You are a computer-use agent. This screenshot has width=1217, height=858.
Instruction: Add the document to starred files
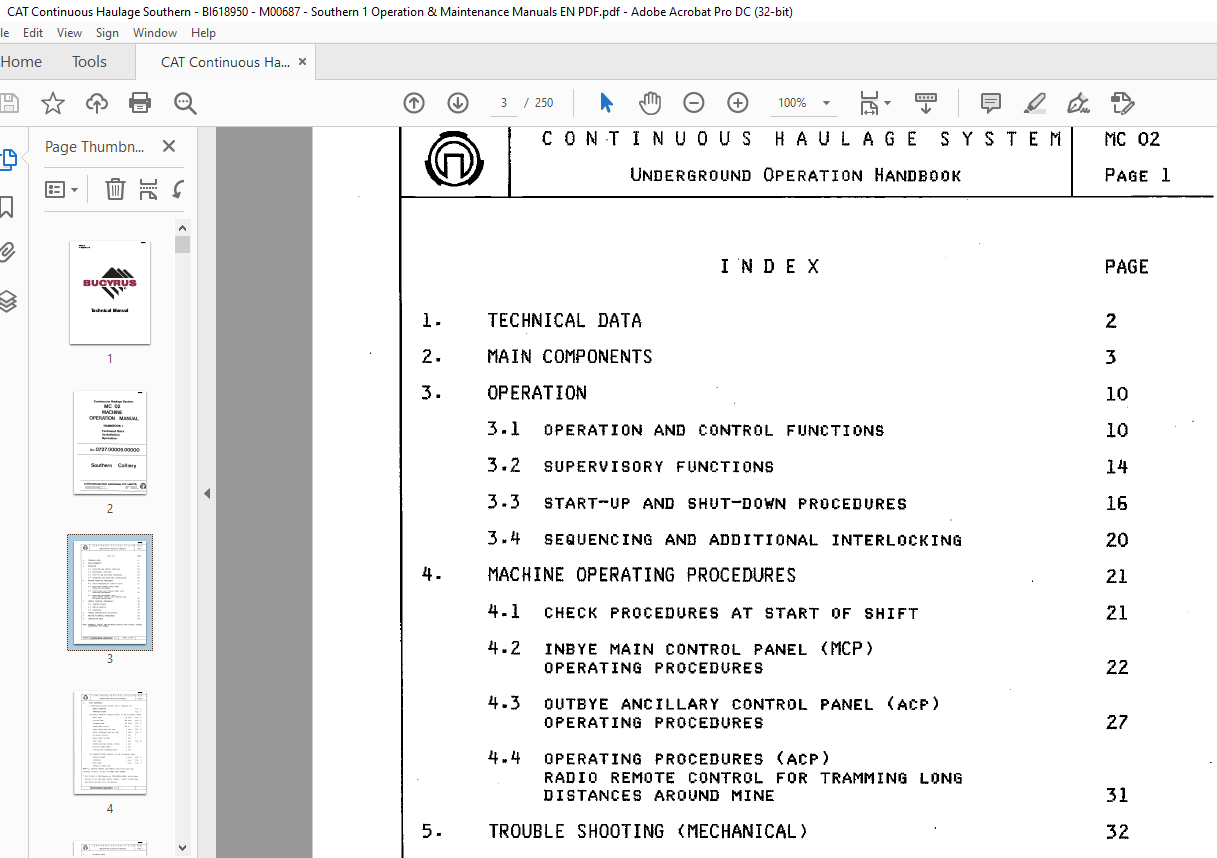[52, 103]
